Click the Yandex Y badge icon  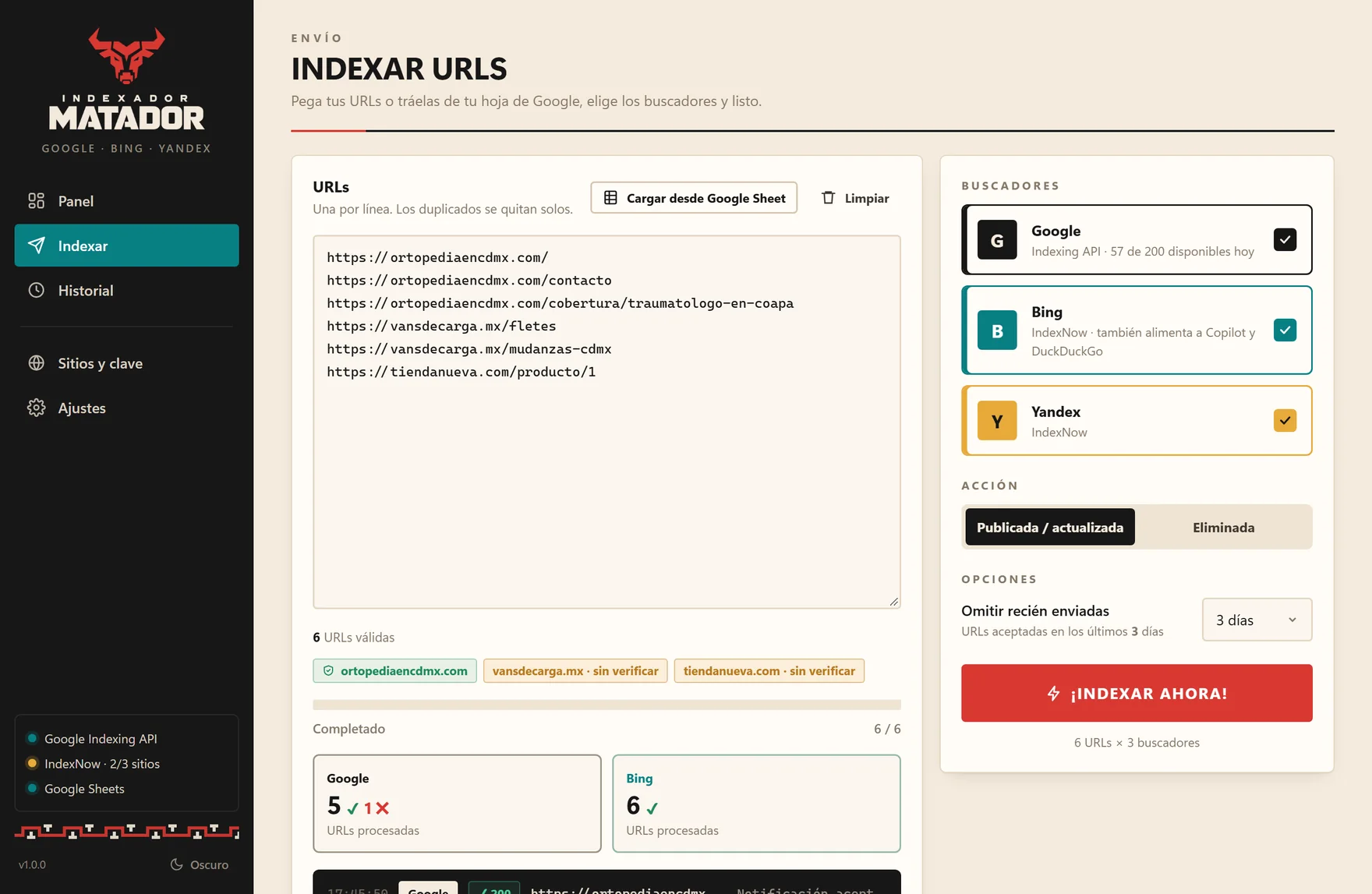(x=997, y=421)
